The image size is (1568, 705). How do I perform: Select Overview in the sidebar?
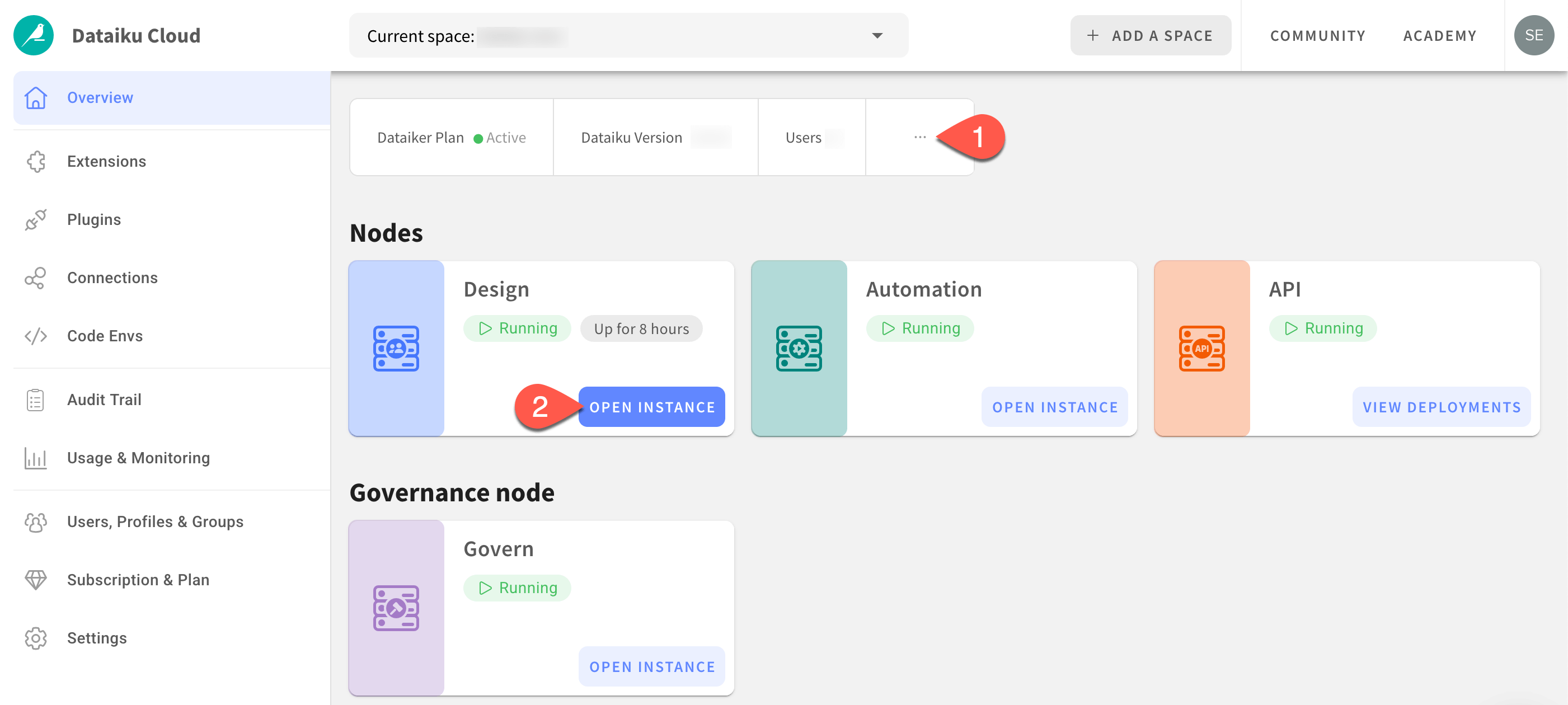(100, 97)
